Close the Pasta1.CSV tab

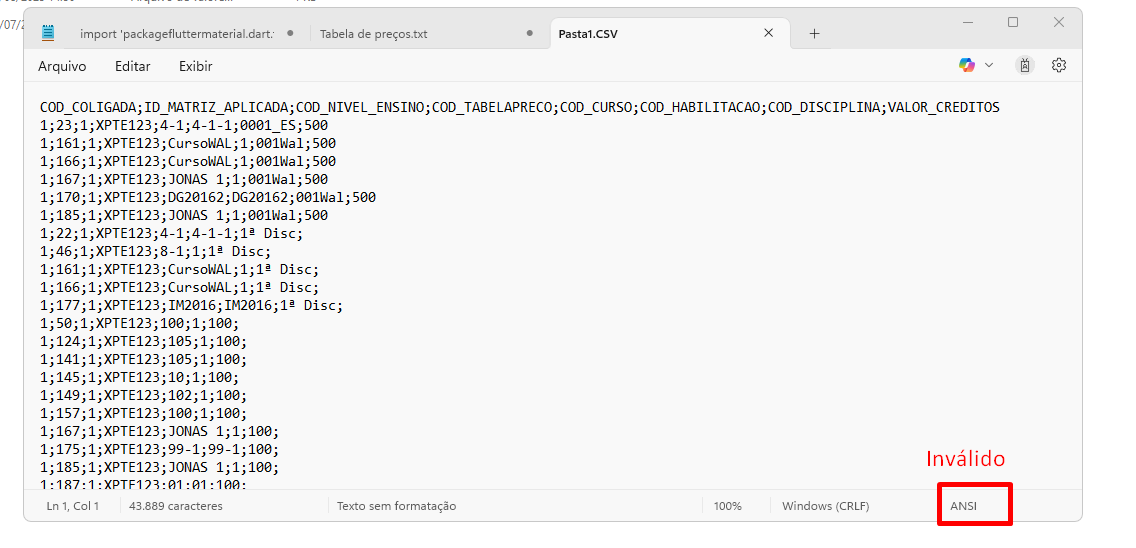tap(768, 33)
